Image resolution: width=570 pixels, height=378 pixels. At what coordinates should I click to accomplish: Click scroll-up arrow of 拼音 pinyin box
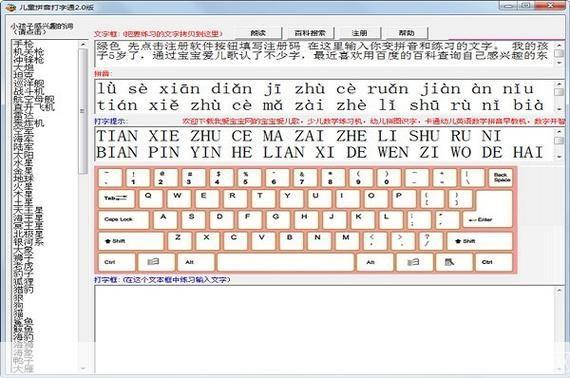559,84
